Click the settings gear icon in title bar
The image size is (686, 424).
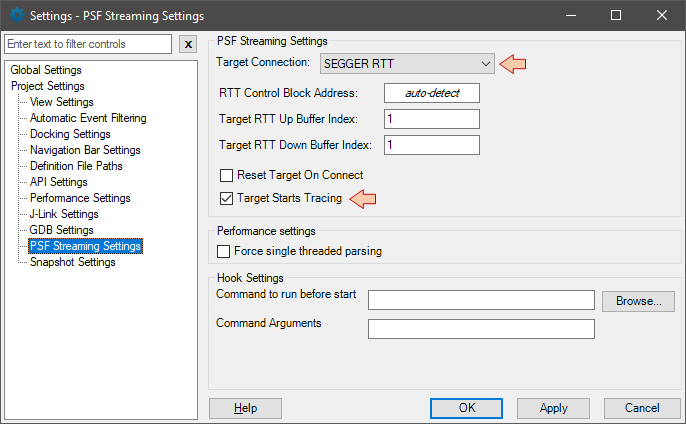click(x=16, y=15)
